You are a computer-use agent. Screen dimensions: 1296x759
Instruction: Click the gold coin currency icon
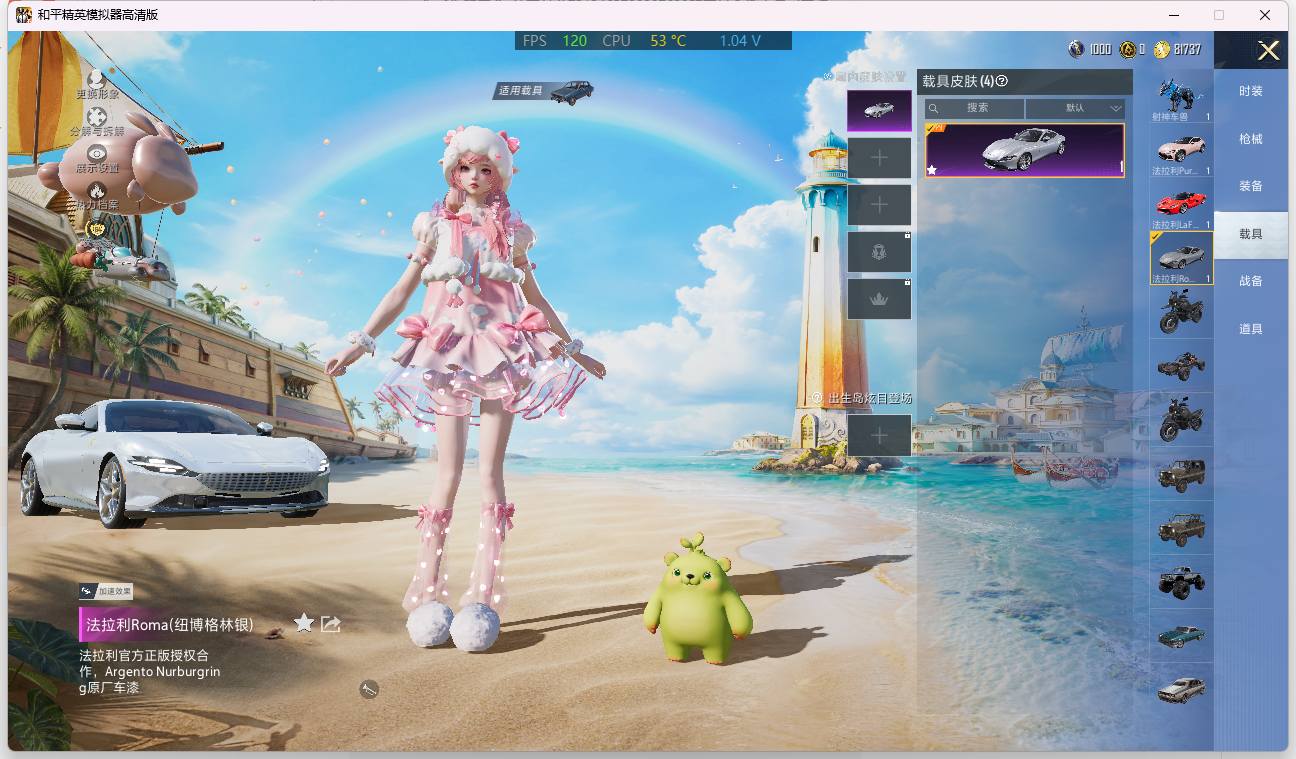(1161, 49)
